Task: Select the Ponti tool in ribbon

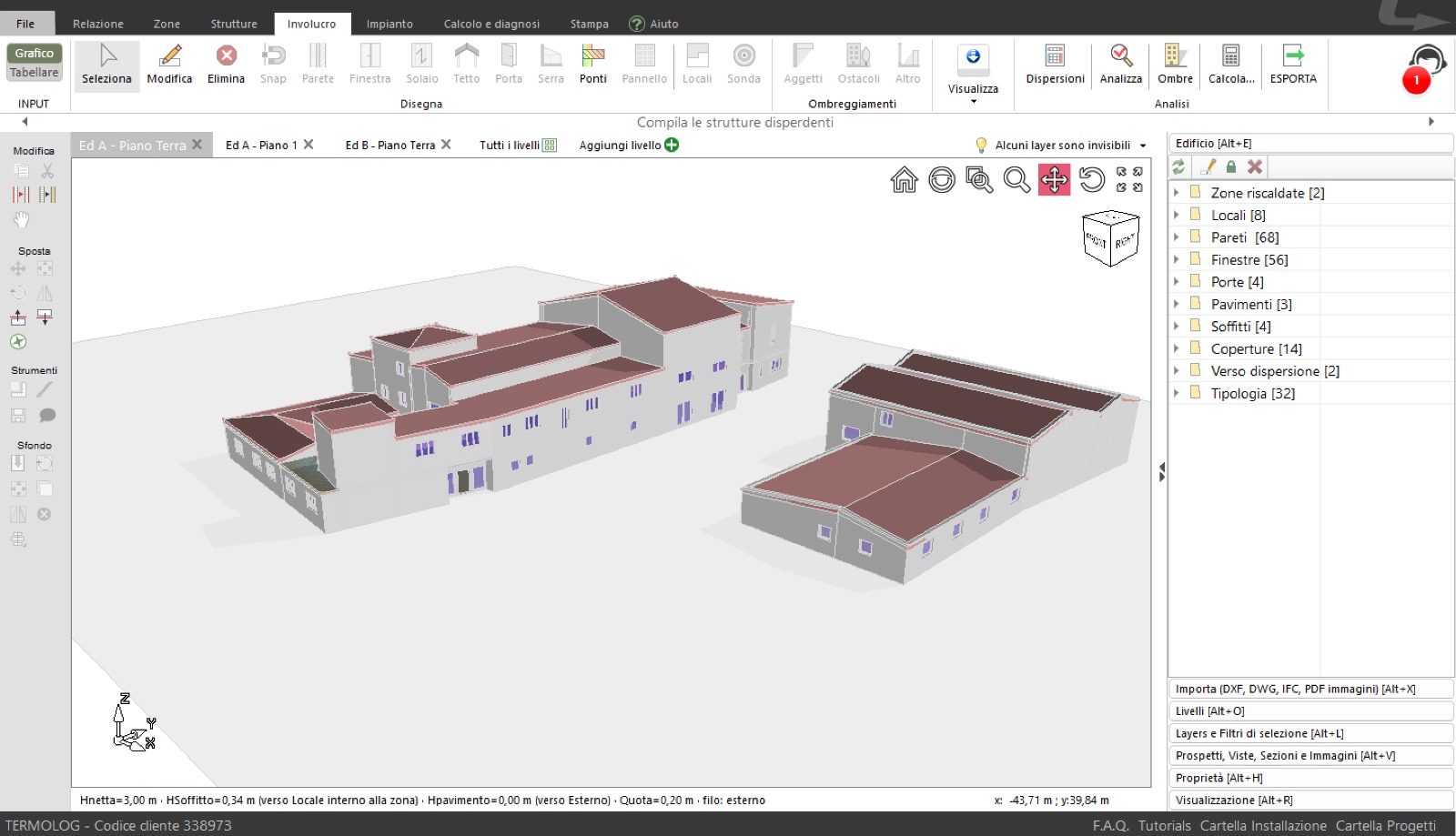Action: tap(592, 64)
